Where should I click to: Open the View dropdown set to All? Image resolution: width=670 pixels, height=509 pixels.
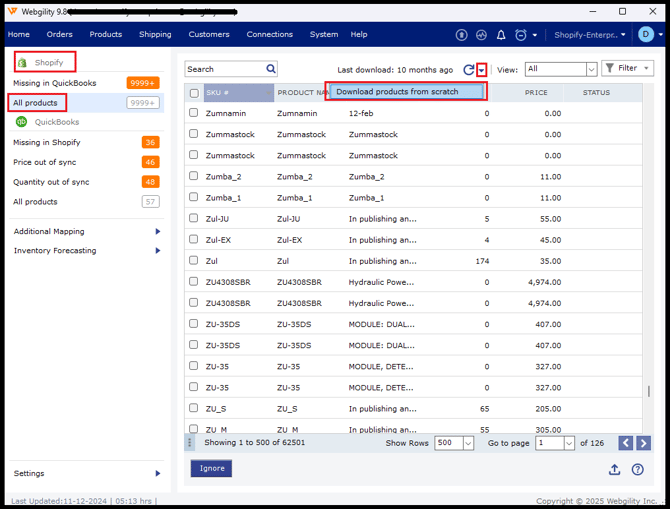561,69
